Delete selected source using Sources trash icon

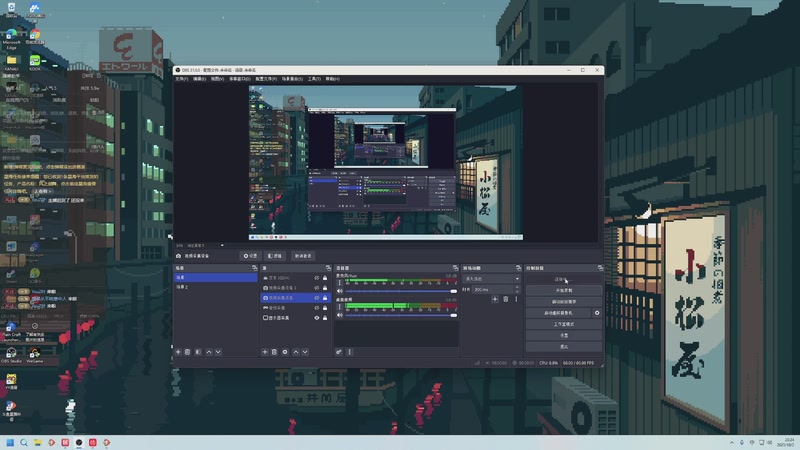(x=274, y=352)
